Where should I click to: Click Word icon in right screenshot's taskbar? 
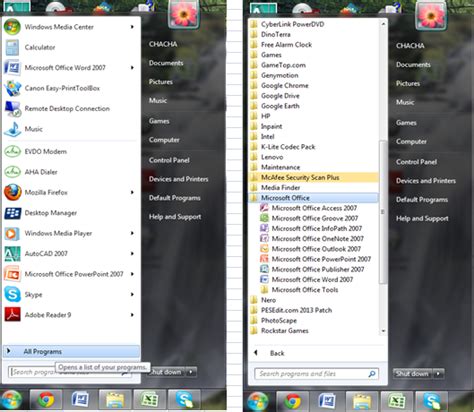(327, 401)
